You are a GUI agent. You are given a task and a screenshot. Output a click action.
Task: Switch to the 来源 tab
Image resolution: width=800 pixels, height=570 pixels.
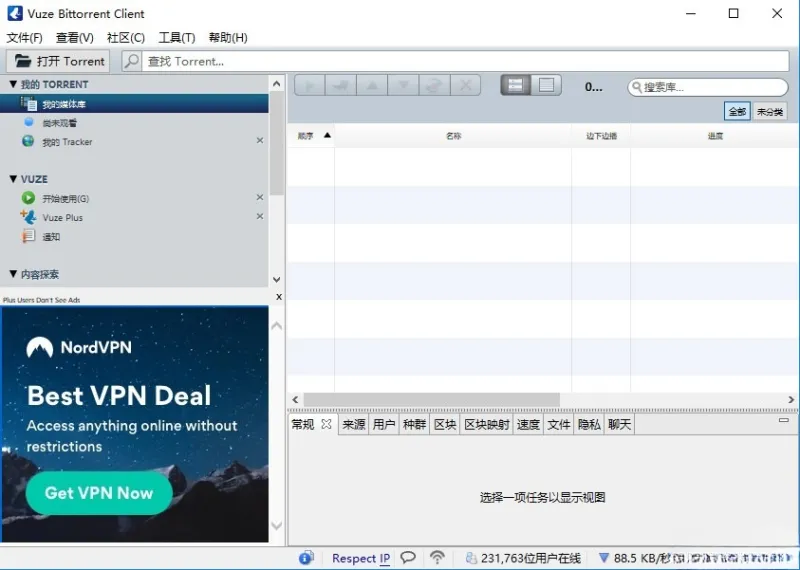(354, 424)
